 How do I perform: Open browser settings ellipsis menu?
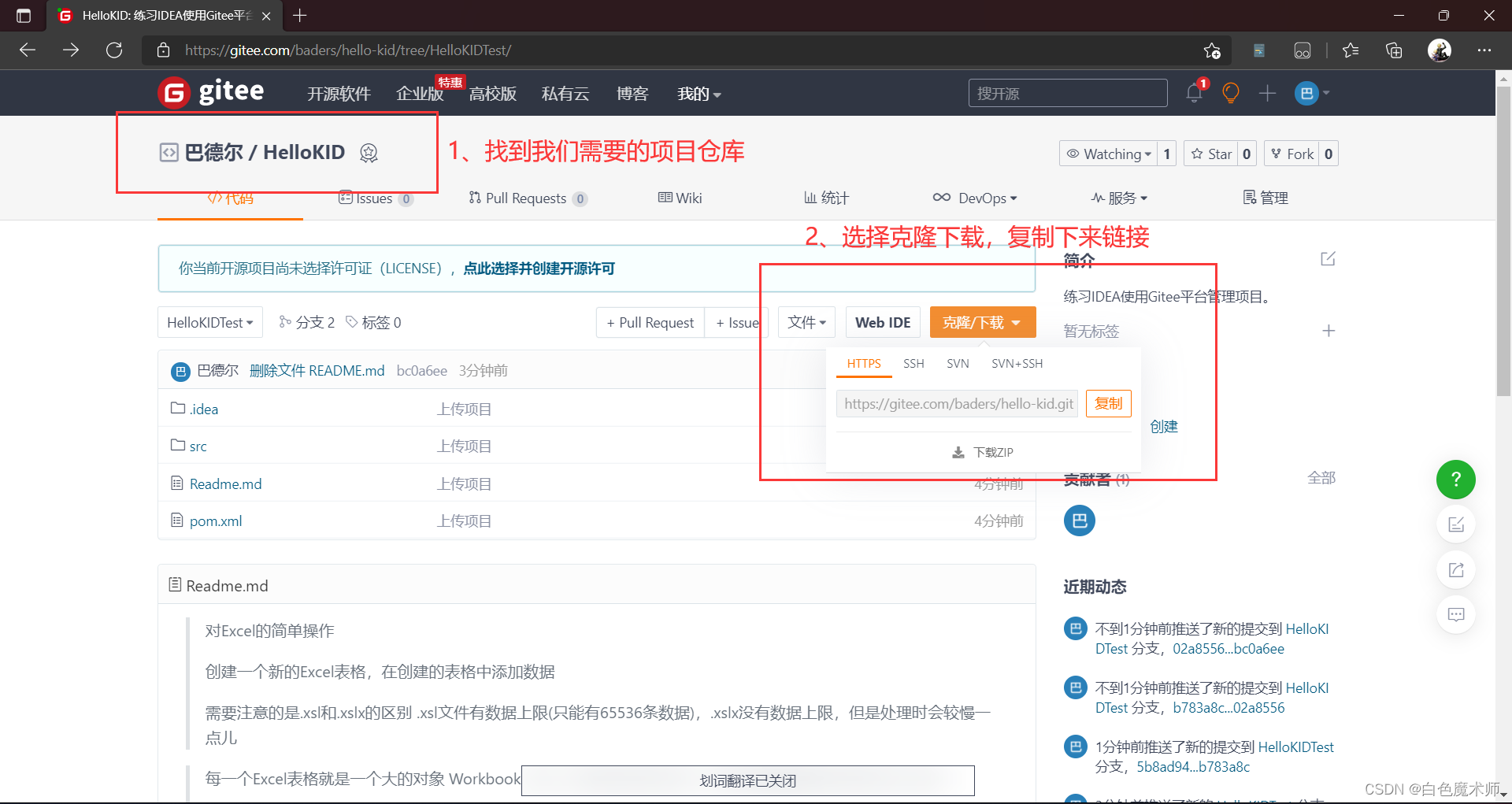coord(1484,50)
